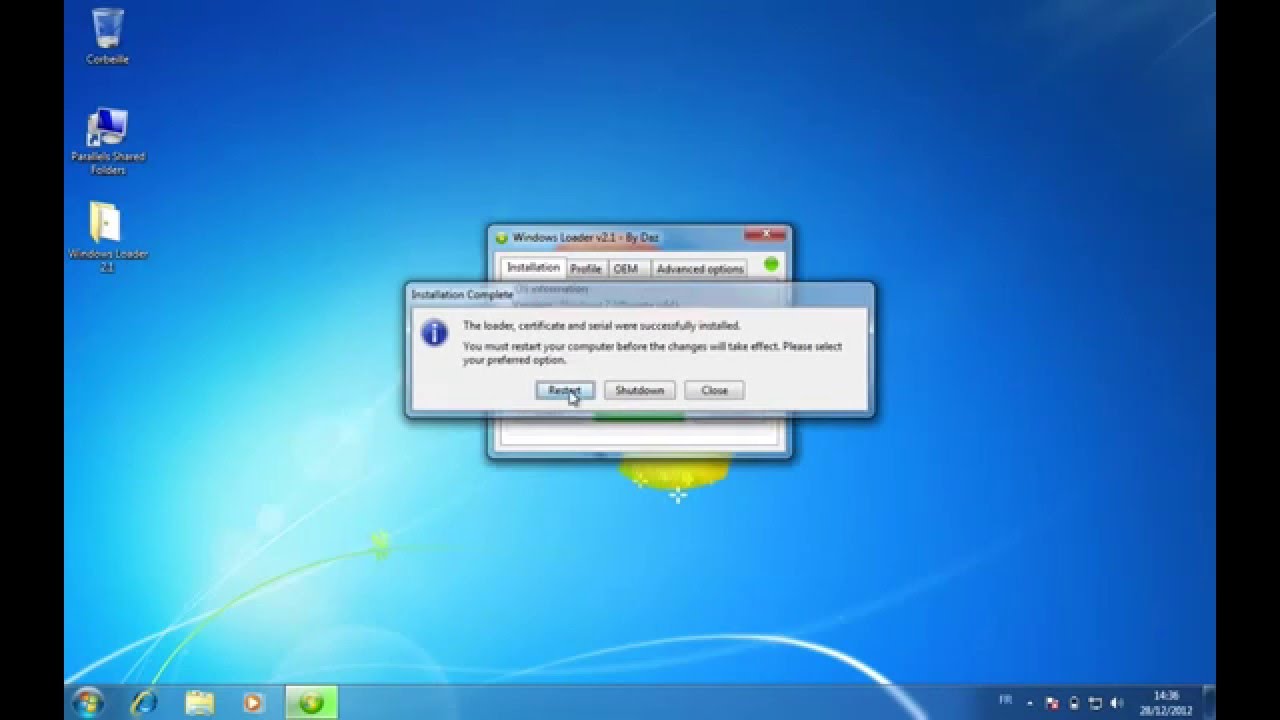Screen dimensions: 1280x720
Task: Click the text 'The loader, certificate and serial were successfully installed.'
Action: coord(601,326)
